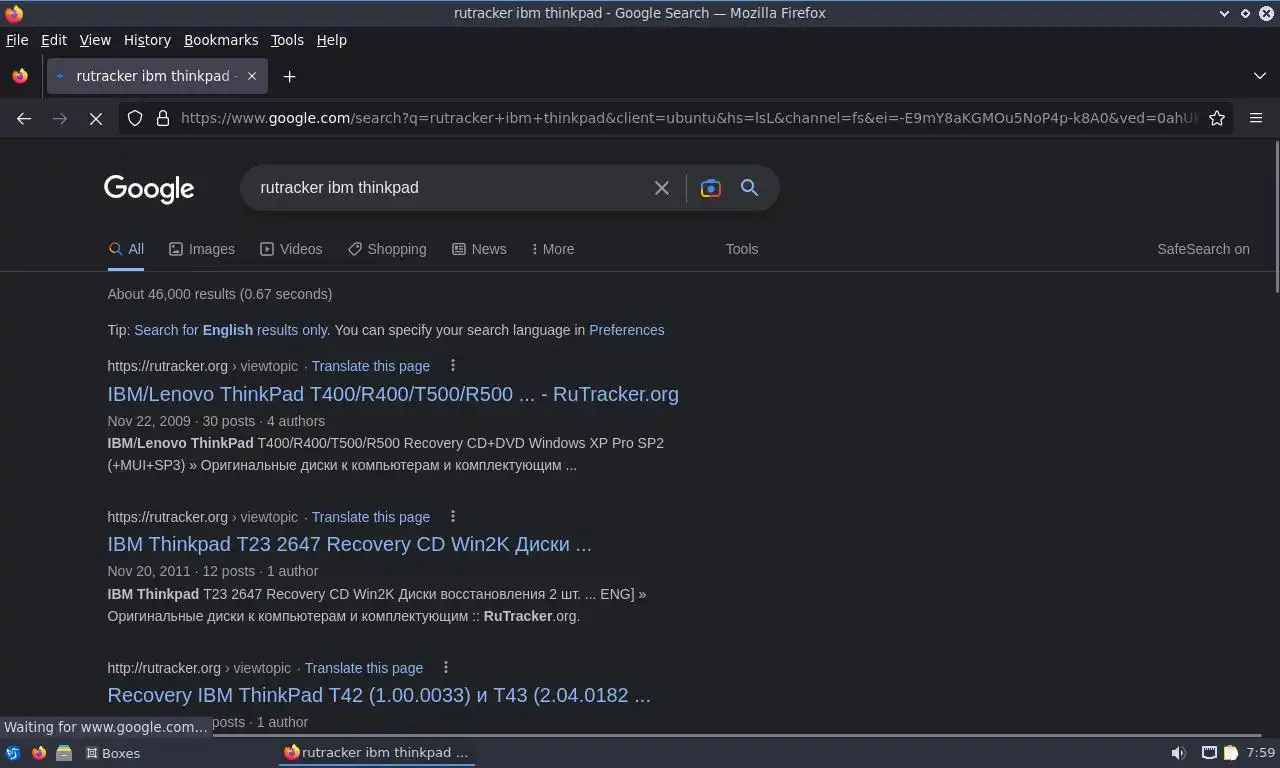Select the rutracker ibm thinkpad taskbar window
This screenshot has height=768, width=1280.
pos(376,753)
